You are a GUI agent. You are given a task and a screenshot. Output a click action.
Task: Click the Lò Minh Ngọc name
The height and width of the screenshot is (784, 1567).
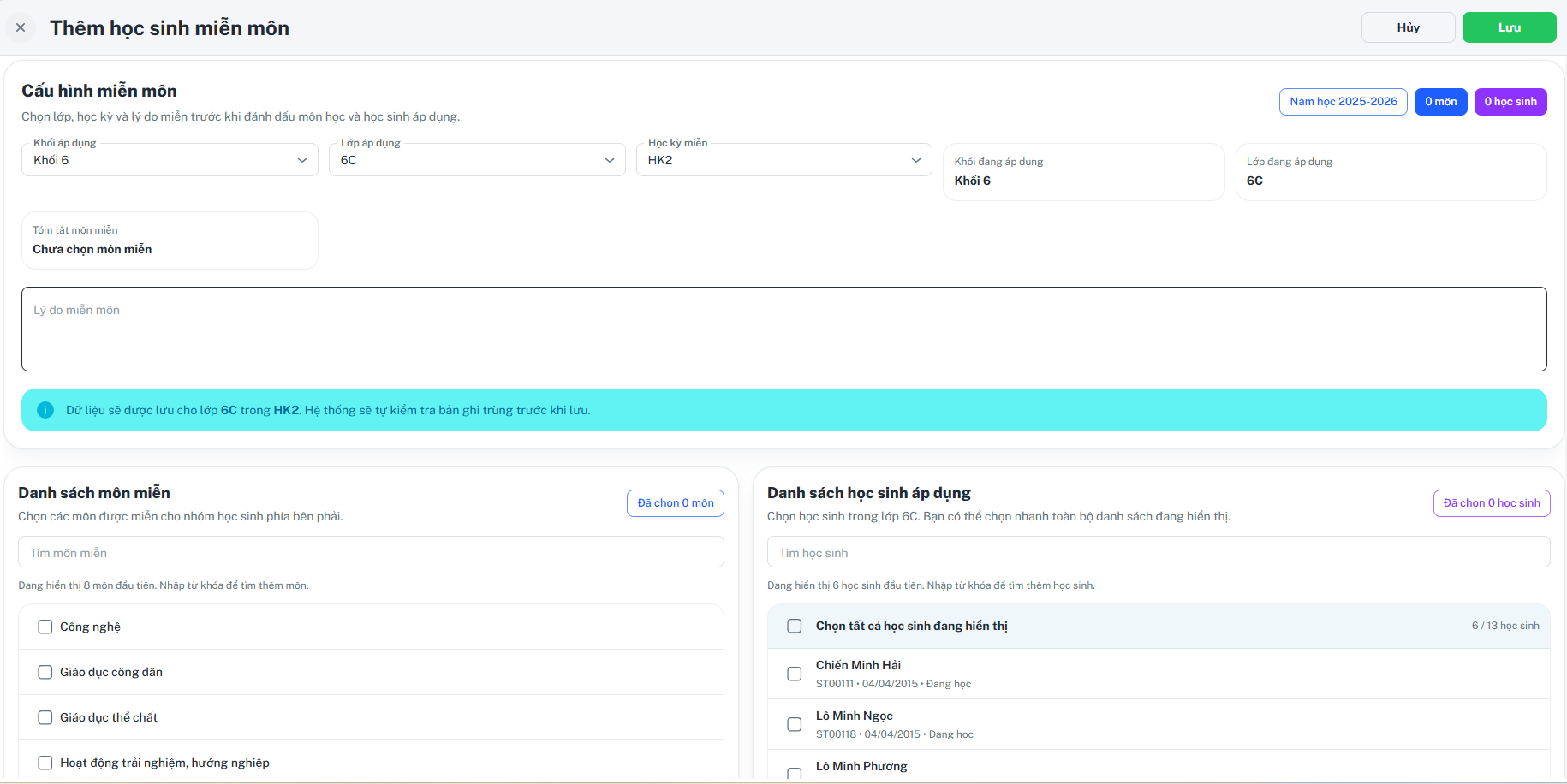[855, 716]
